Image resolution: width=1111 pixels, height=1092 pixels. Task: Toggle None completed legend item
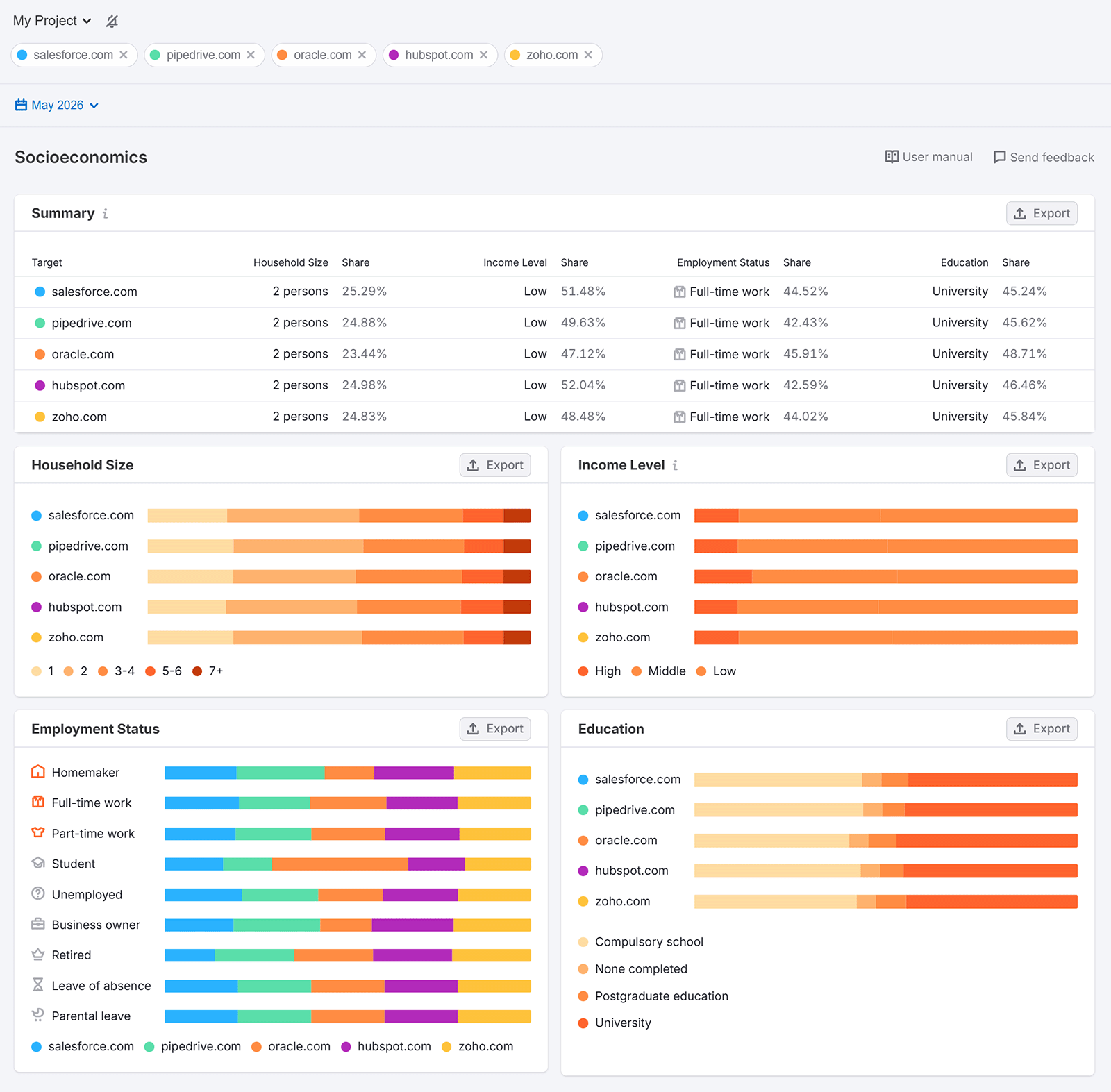[x=633, y=969]
